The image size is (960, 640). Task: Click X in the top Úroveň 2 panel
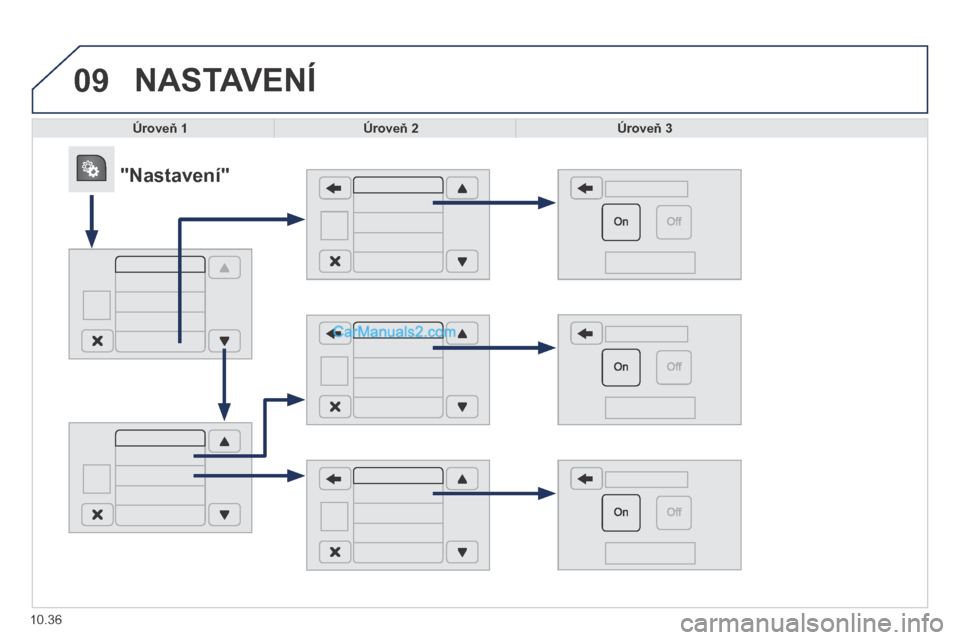[x=335, y=262]
